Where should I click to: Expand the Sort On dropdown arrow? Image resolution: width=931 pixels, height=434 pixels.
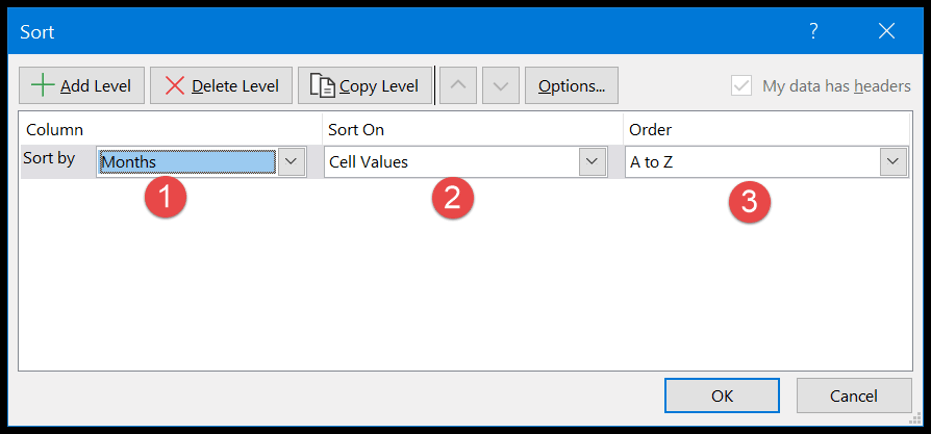(592, 162)
